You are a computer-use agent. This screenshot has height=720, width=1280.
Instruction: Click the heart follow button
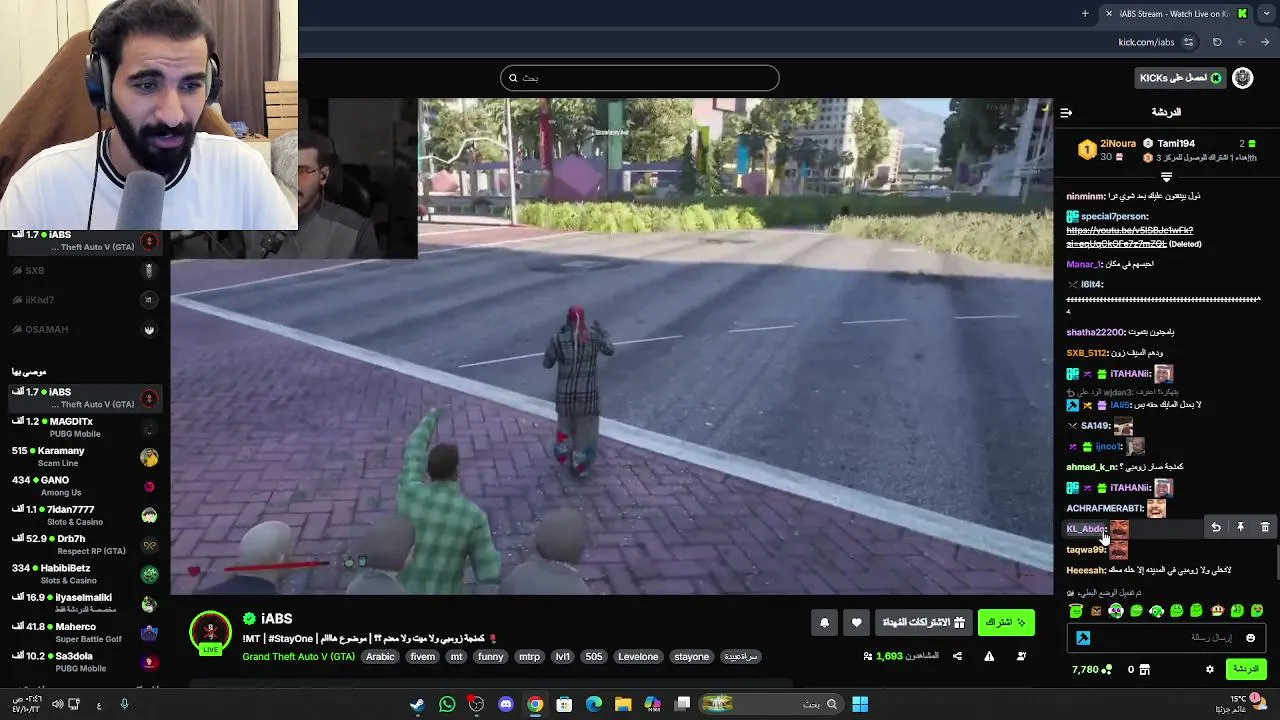[x=856, y=623]
